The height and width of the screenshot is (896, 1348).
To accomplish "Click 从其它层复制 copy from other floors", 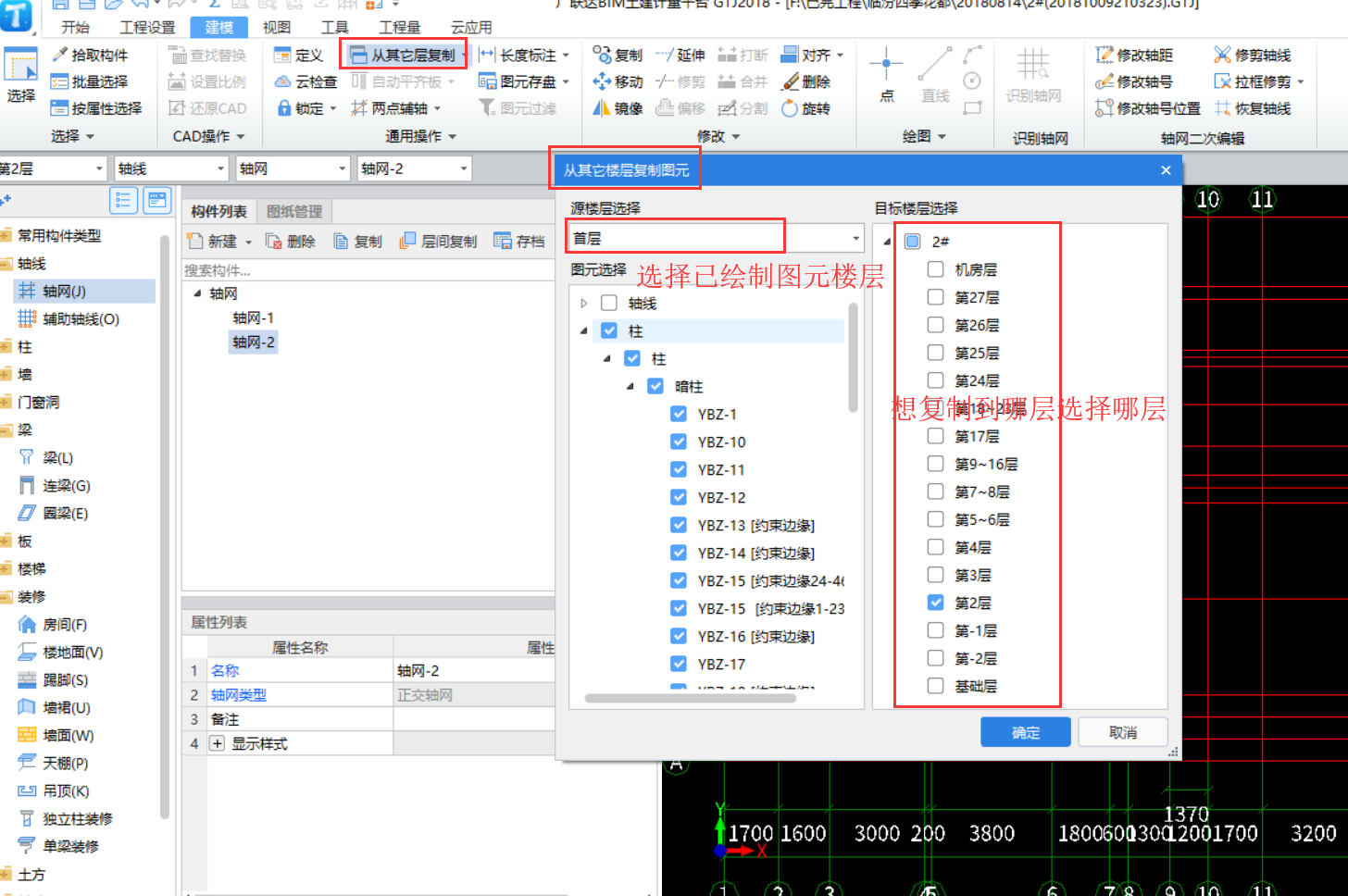I will point(405,56).
